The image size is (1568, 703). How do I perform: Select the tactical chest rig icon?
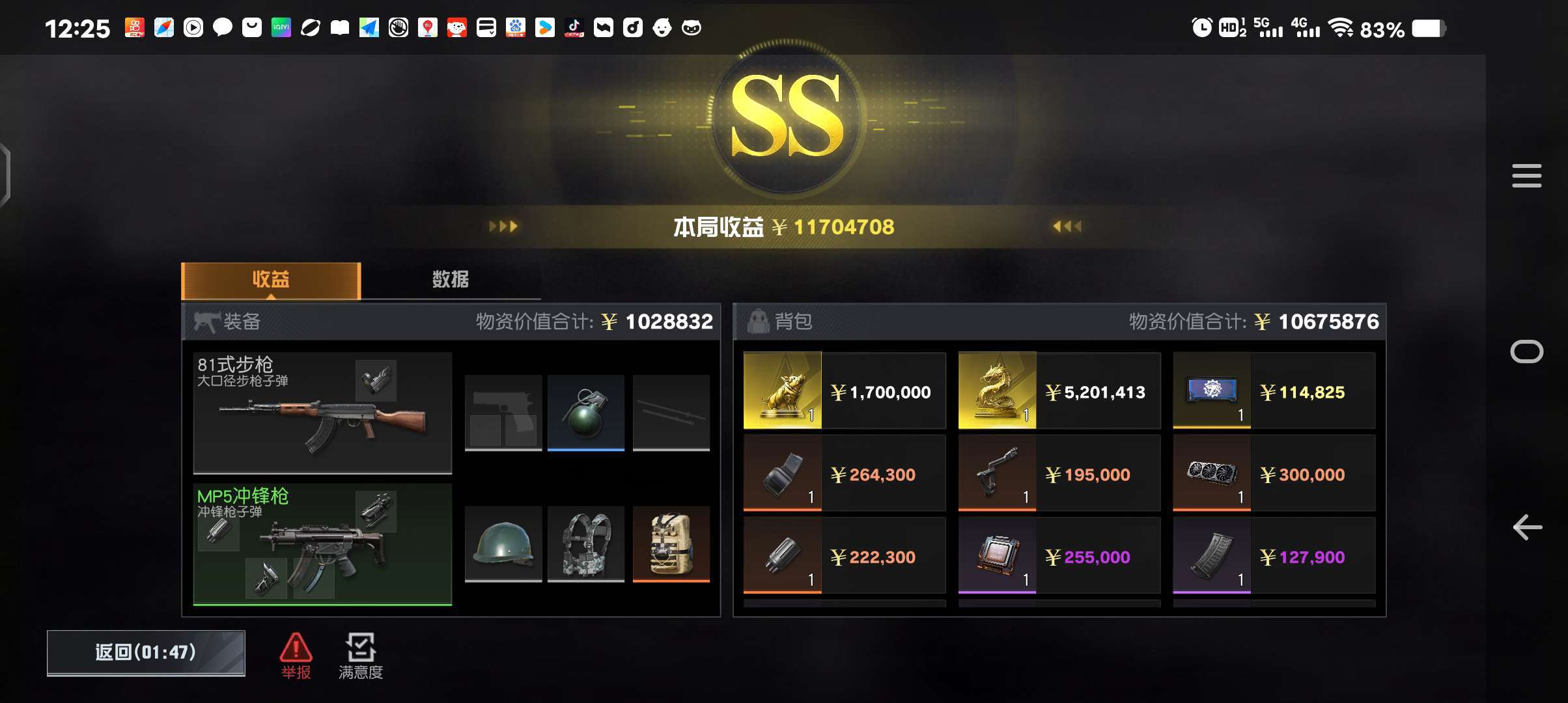click(x=586, y=544)
